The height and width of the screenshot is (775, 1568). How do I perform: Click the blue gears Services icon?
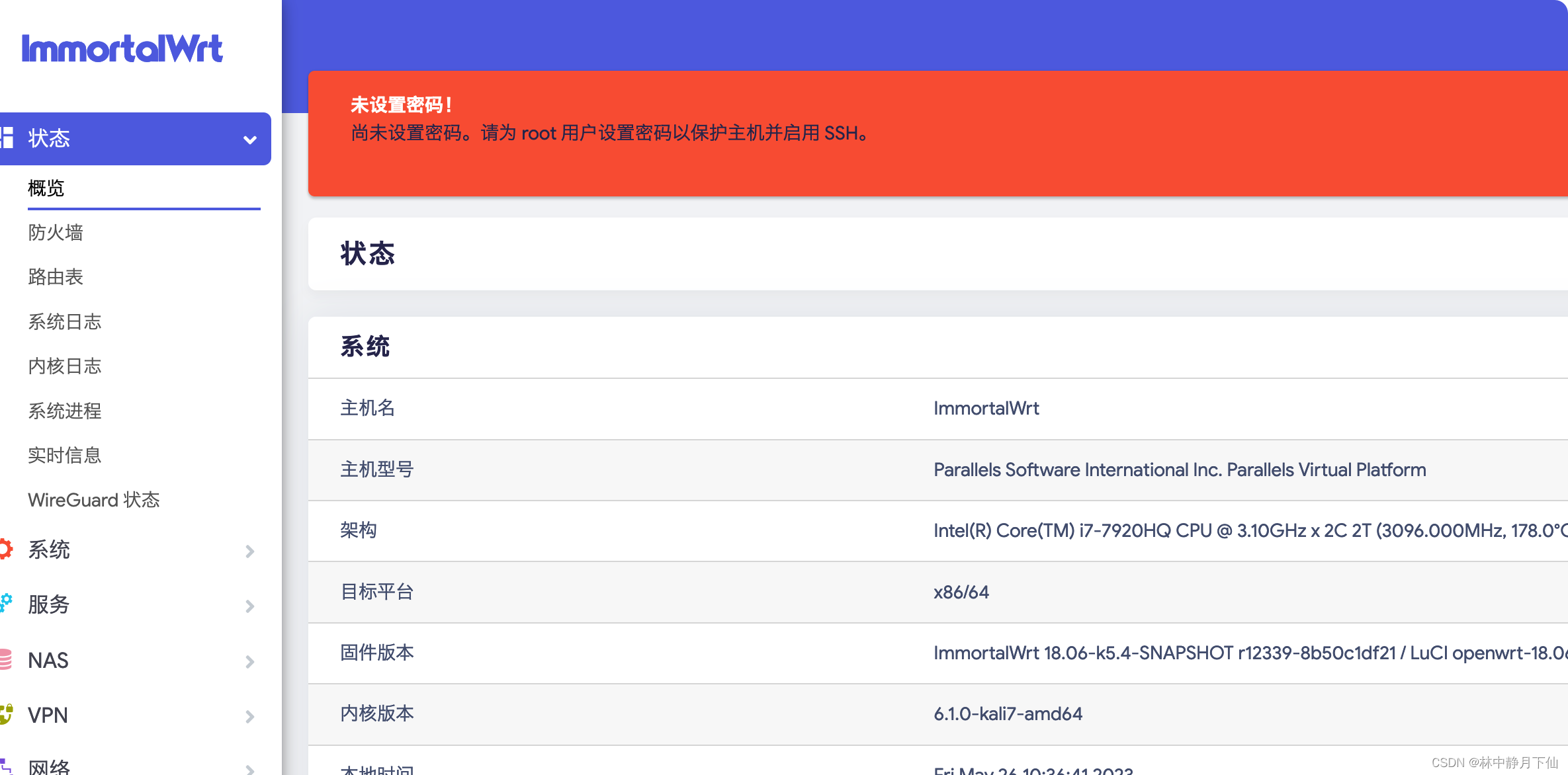click(x=6, y=603)
